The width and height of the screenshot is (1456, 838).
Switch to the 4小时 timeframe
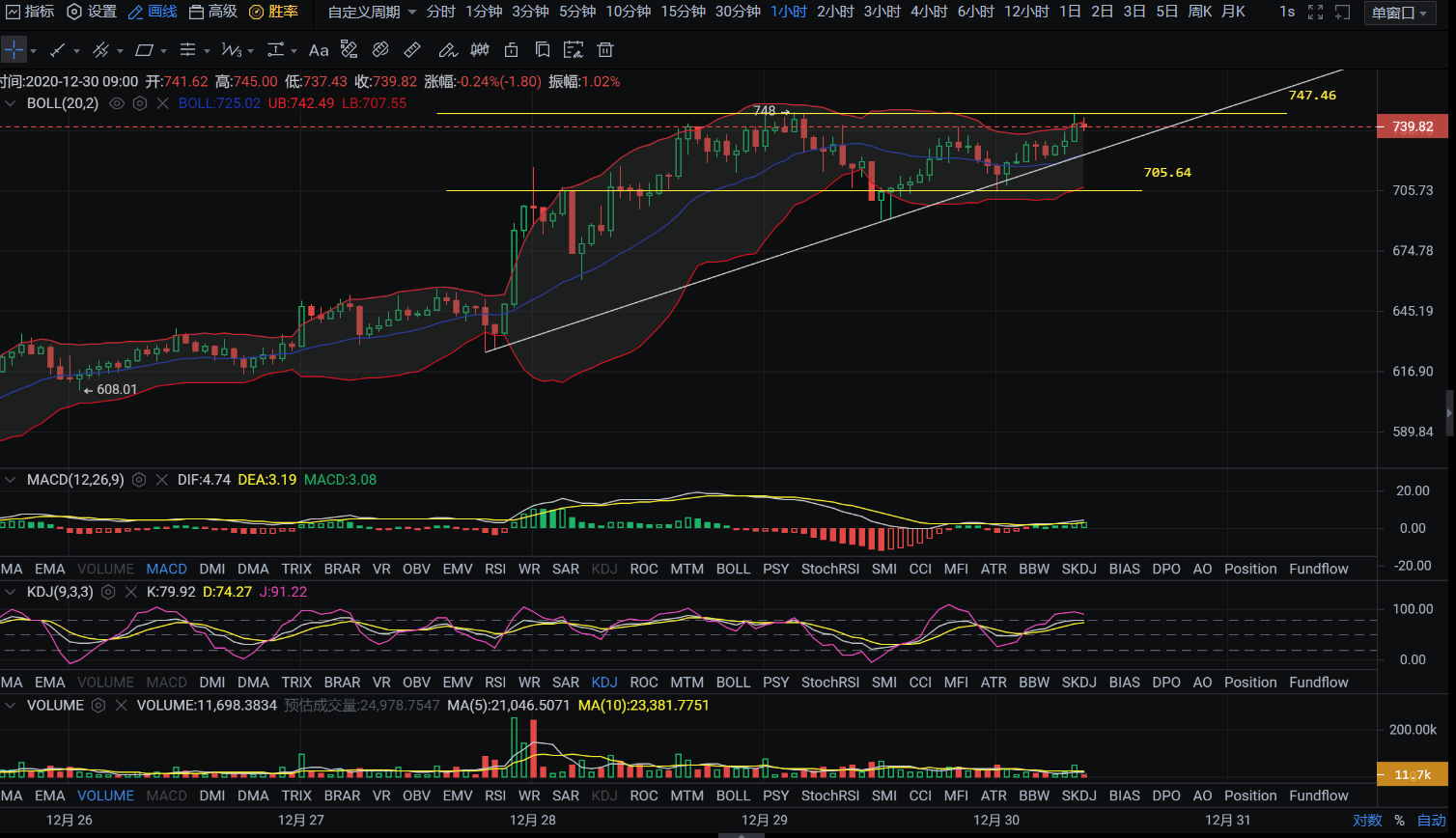click(x=929, y=12)
